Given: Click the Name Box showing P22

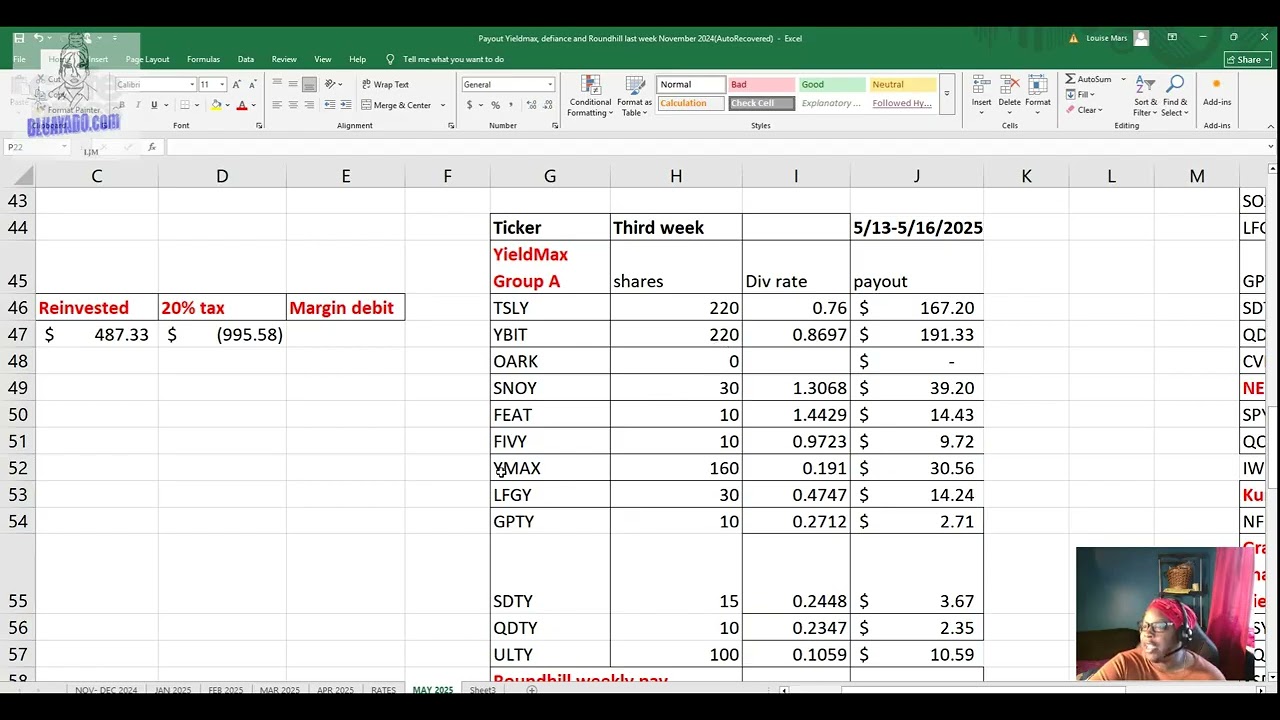Looking at the screenshot, I should pyautogui.click(x=35, y=147).
